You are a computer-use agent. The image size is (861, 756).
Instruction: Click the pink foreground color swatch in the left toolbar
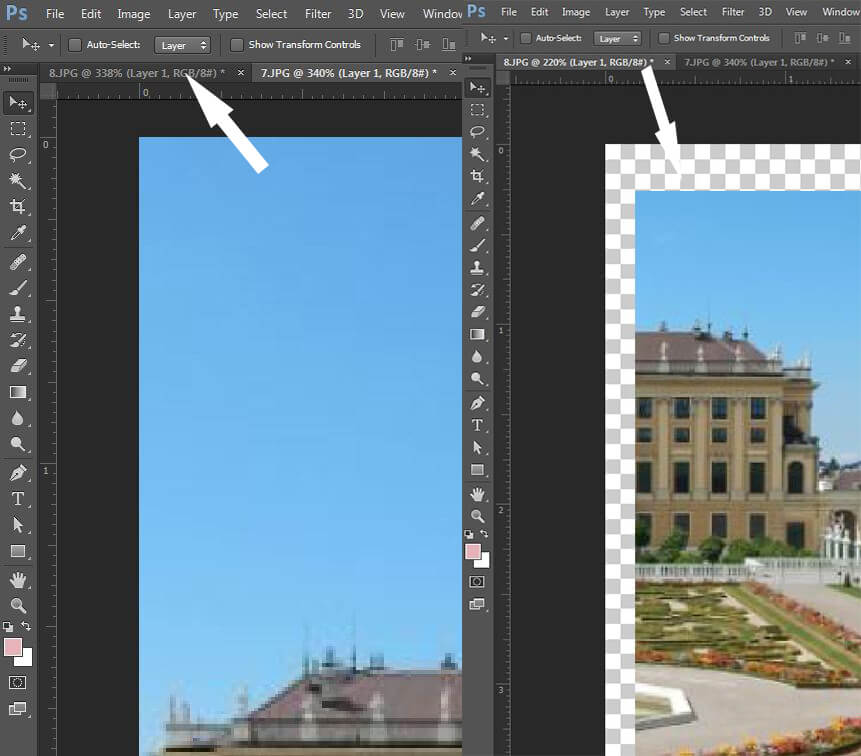click(x=13, y=647)
